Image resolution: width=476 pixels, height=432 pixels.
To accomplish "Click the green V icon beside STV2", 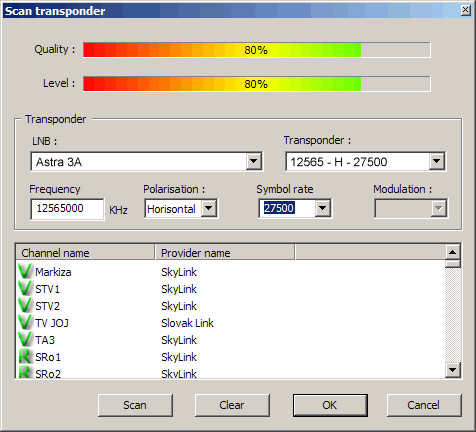I will (x=25, y=305).
